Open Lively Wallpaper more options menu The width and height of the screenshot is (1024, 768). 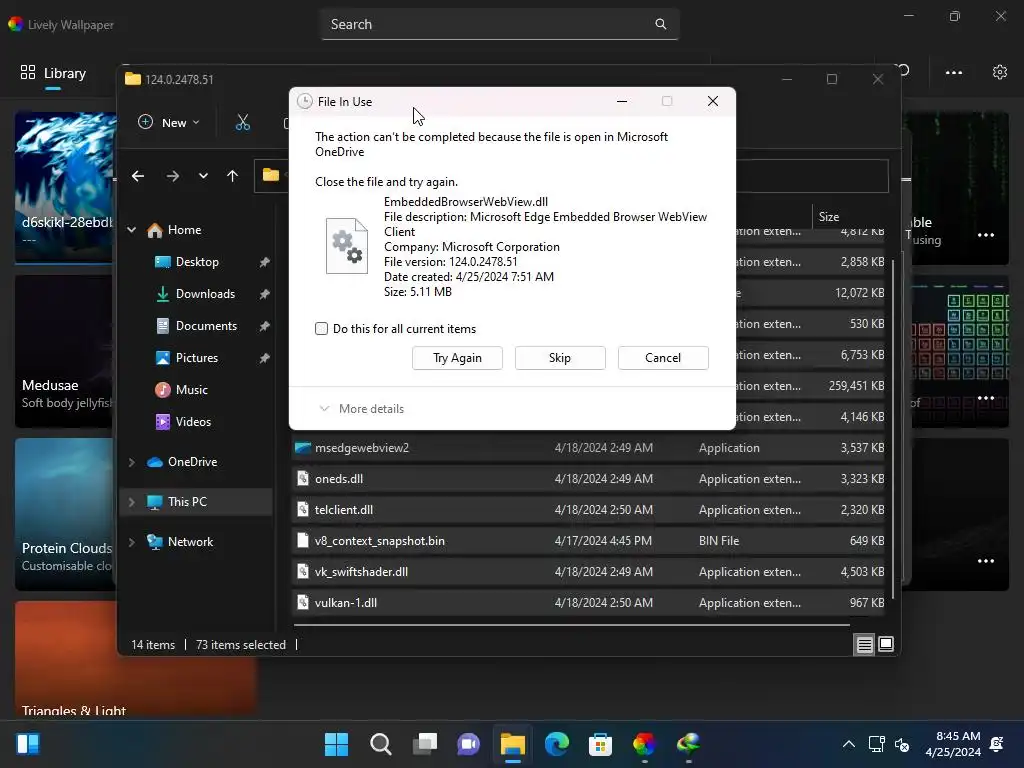pyautogui.click(x=954, y=72)
